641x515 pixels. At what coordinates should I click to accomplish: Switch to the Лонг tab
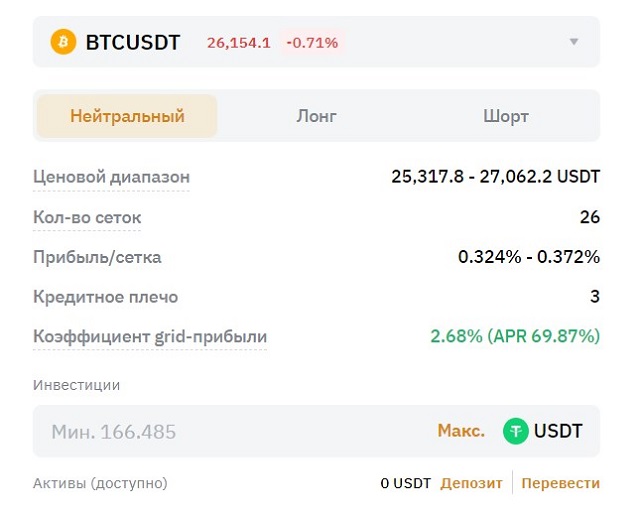[x=316, y=116]
